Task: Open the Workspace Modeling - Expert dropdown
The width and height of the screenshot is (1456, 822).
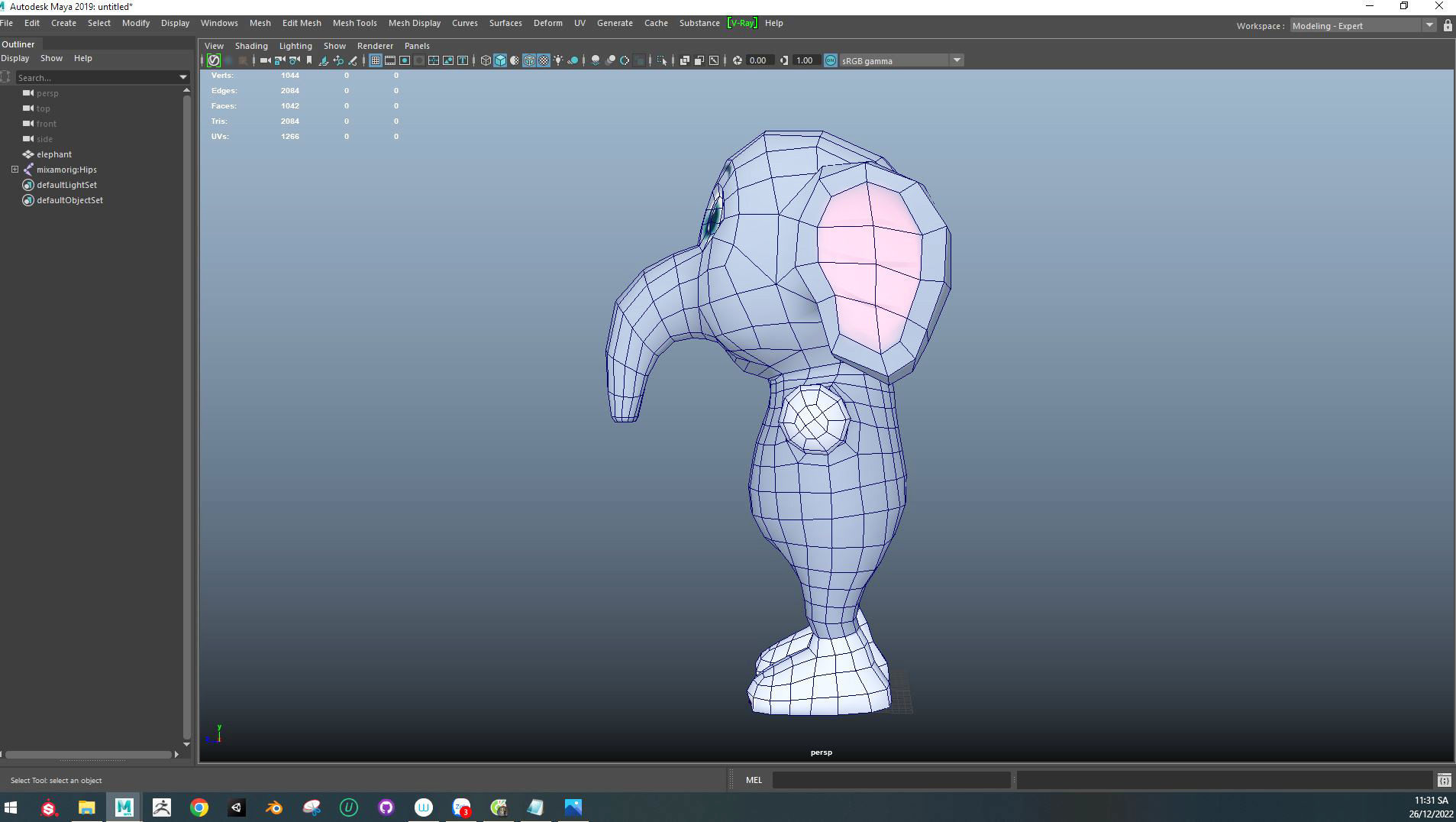Action: pos(1362,25)
